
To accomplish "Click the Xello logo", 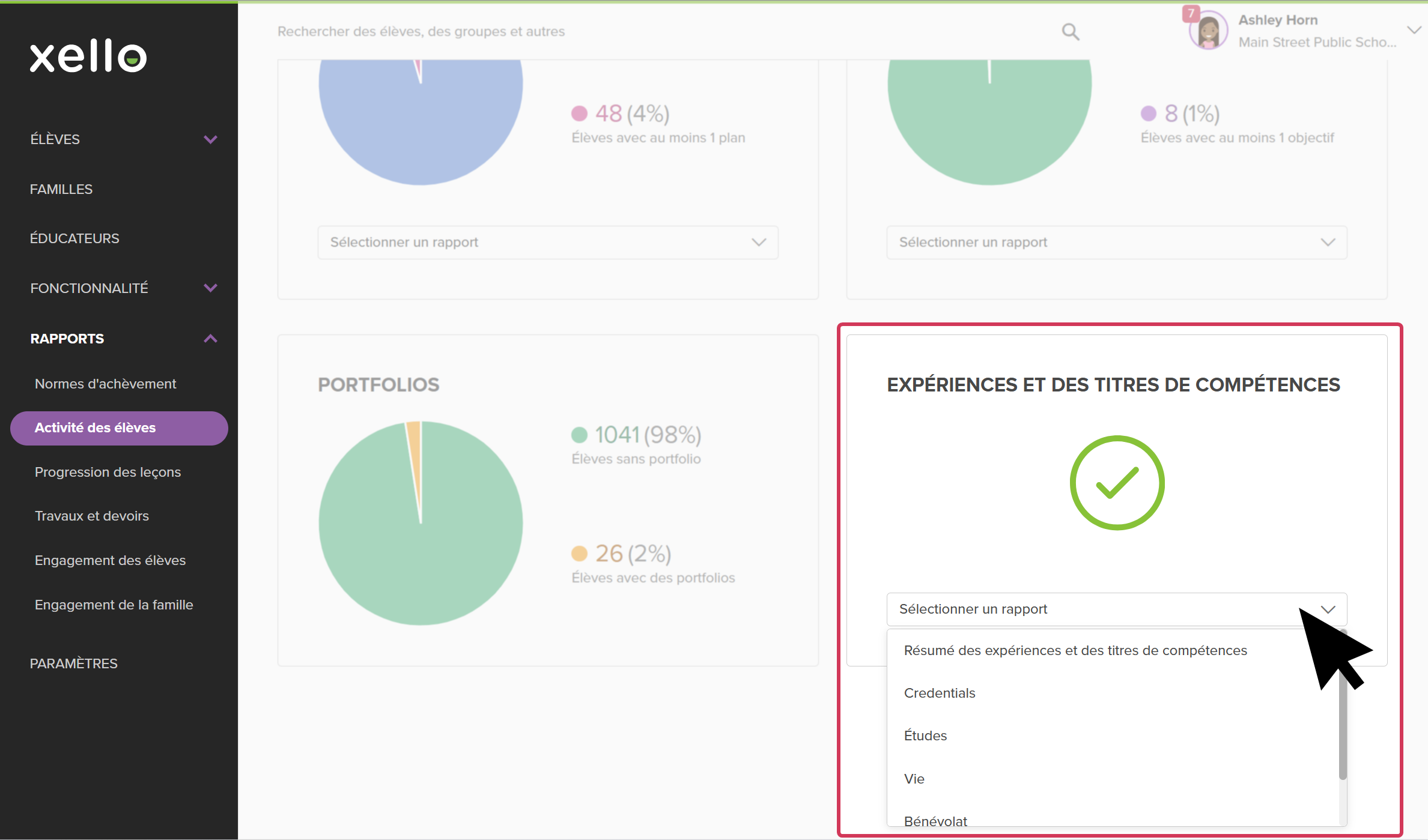I will point(88,56).
